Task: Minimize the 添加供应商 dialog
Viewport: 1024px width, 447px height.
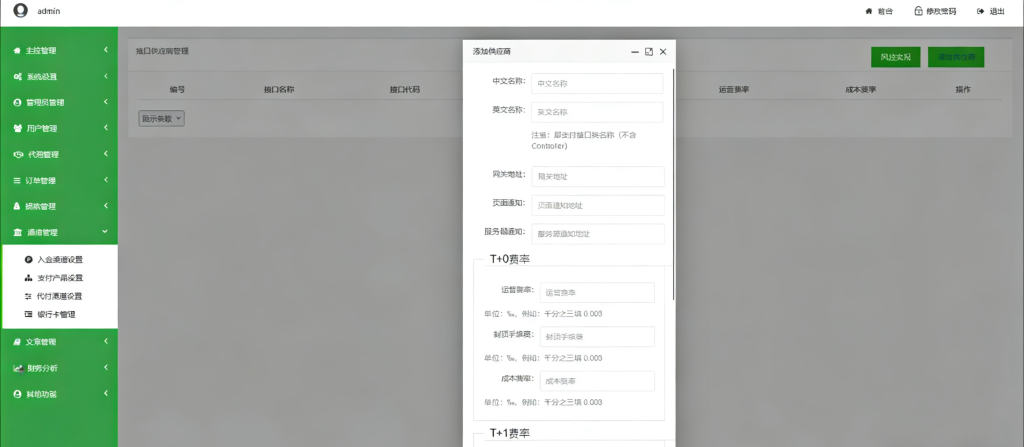Action: [x=634, y=52]
